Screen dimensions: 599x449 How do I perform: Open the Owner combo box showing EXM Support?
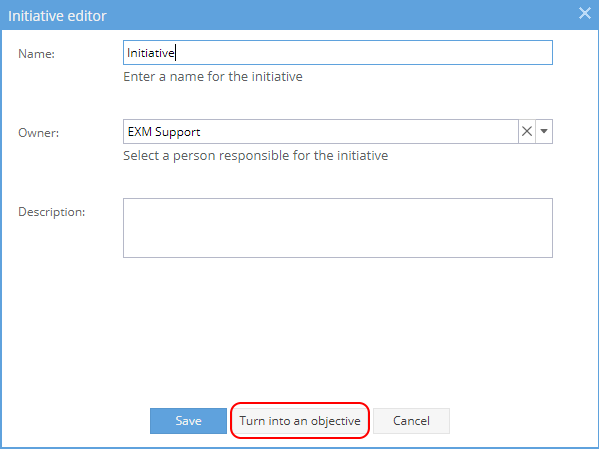coord(321,131)
